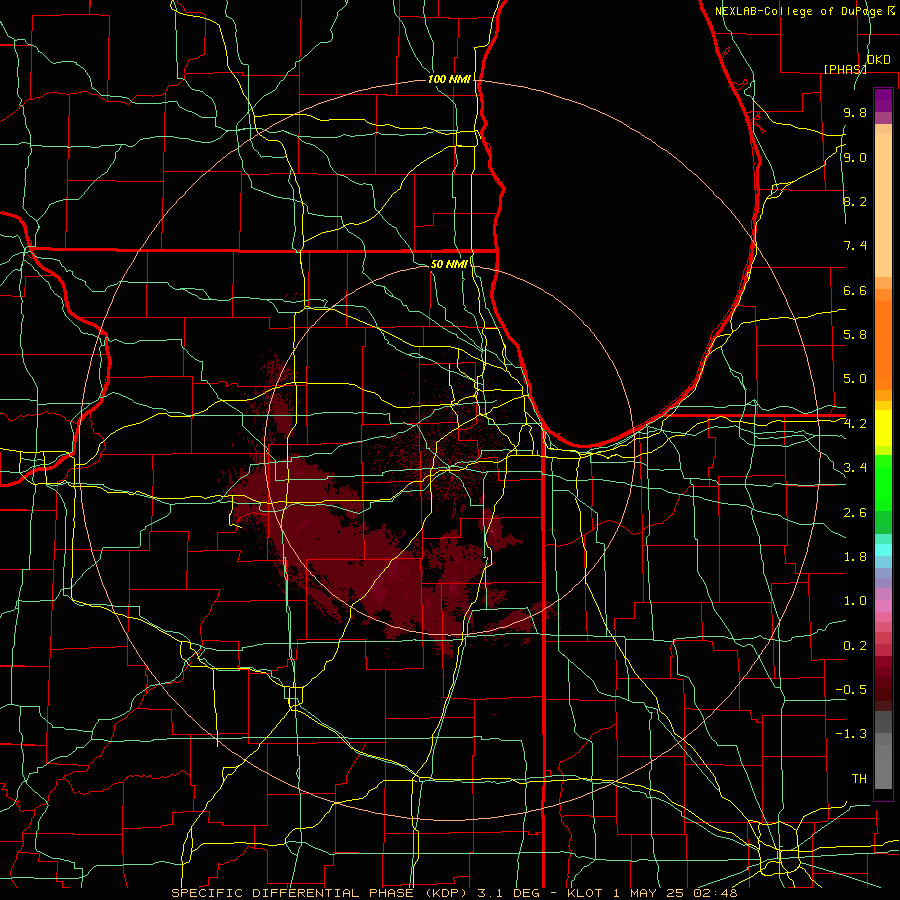This screenshot has height=900, width=900.
Task: Click the 1.8 scale label
Action: [855, 557]
